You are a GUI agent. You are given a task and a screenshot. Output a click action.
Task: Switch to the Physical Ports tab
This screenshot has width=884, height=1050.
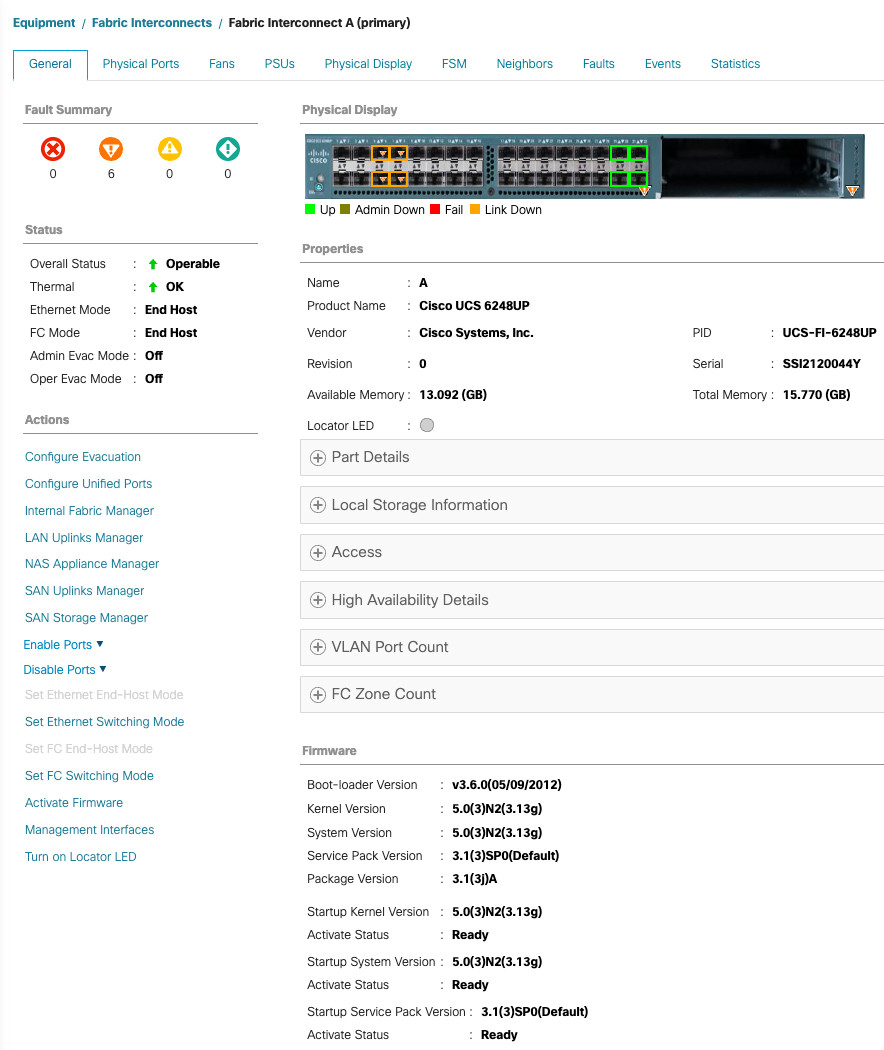pyautogui.click(x=141, y=64)
